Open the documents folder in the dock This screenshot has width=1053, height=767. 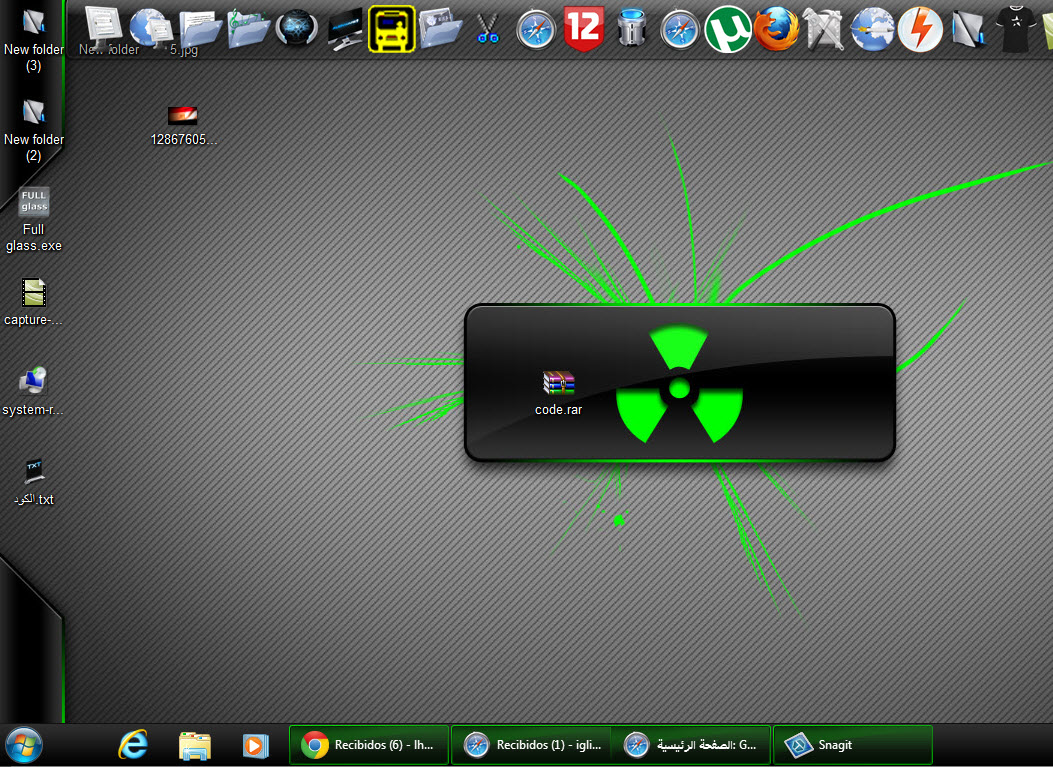(200, 29)
